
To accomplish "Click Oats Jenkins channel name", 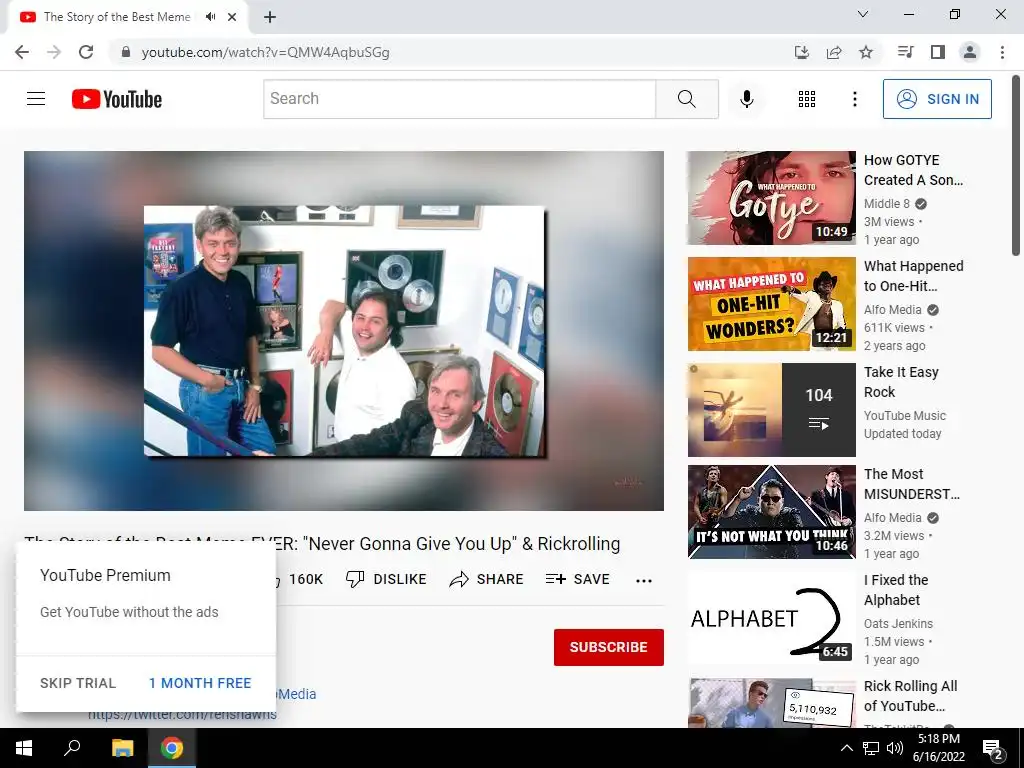I will pos(898,624).
